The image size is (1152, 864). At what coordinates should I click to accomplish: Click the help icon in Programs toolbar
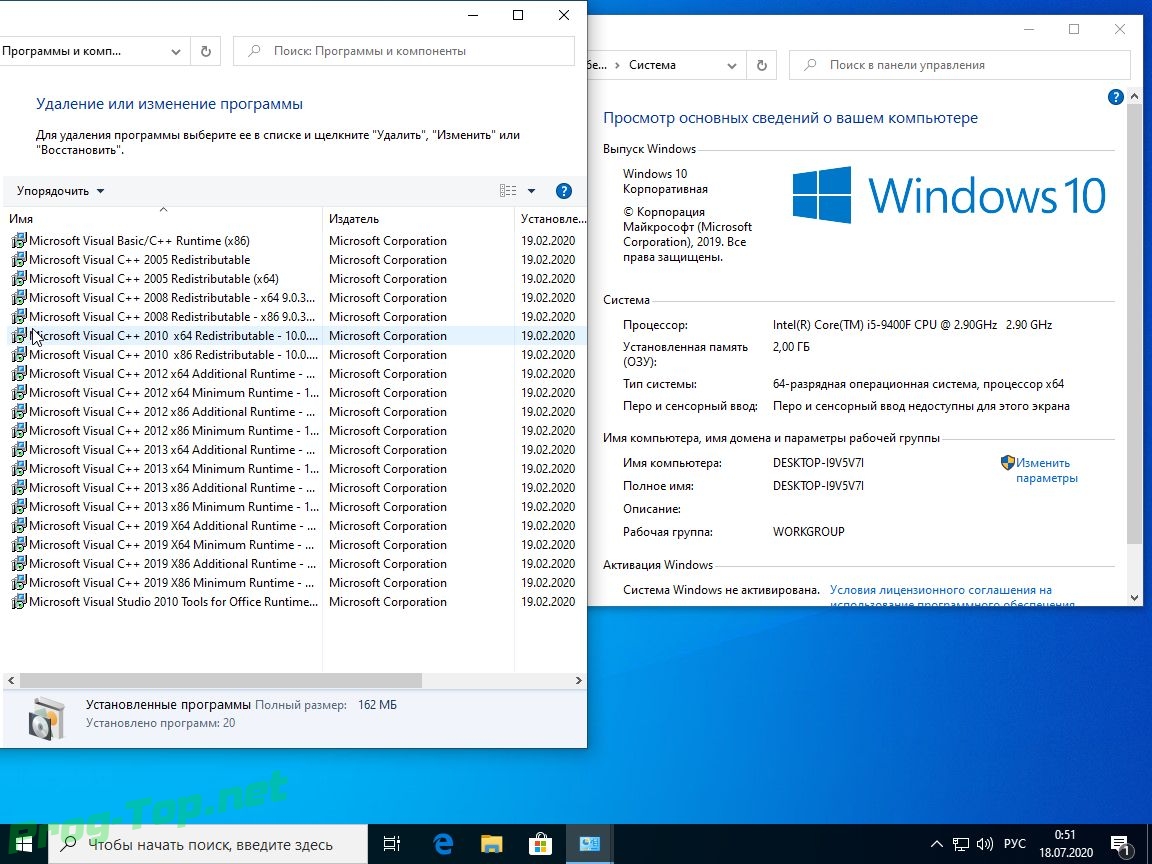(x=563, y=191)
